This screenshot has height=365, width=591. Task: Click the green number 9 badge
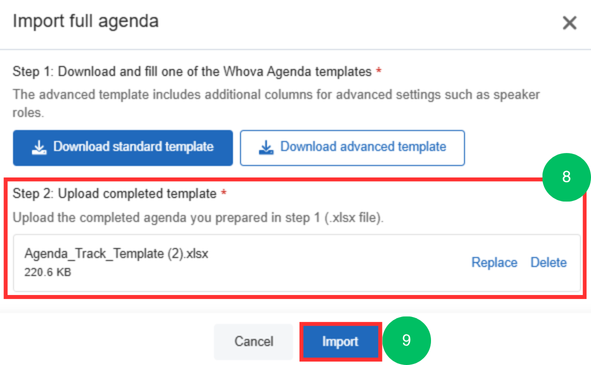[406, 340]
